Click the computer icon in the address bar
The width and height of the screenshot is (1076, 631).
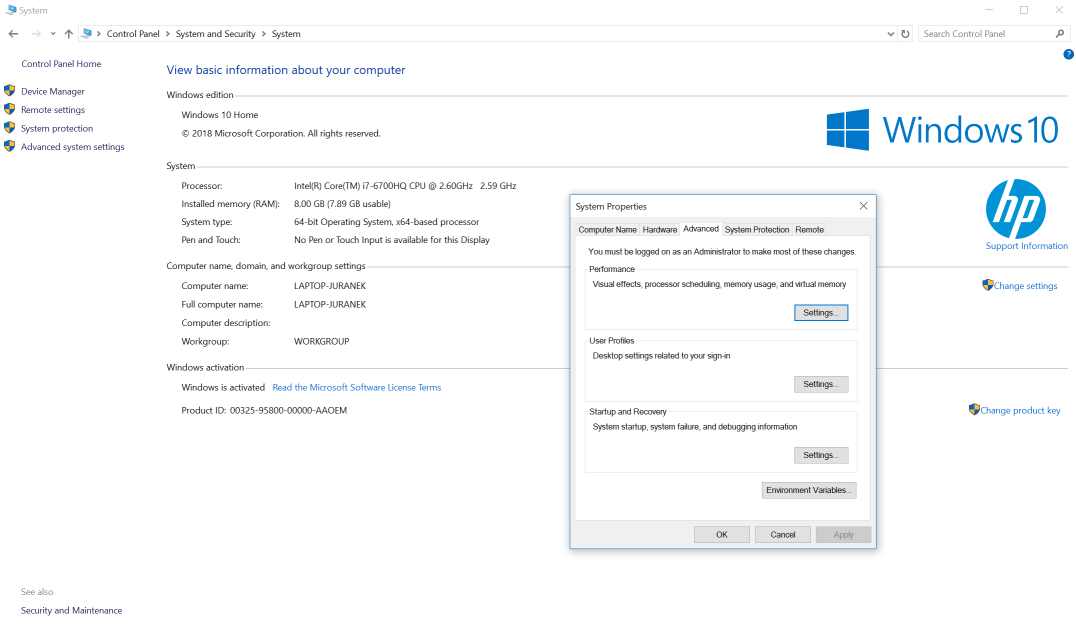tap(86, 34)
